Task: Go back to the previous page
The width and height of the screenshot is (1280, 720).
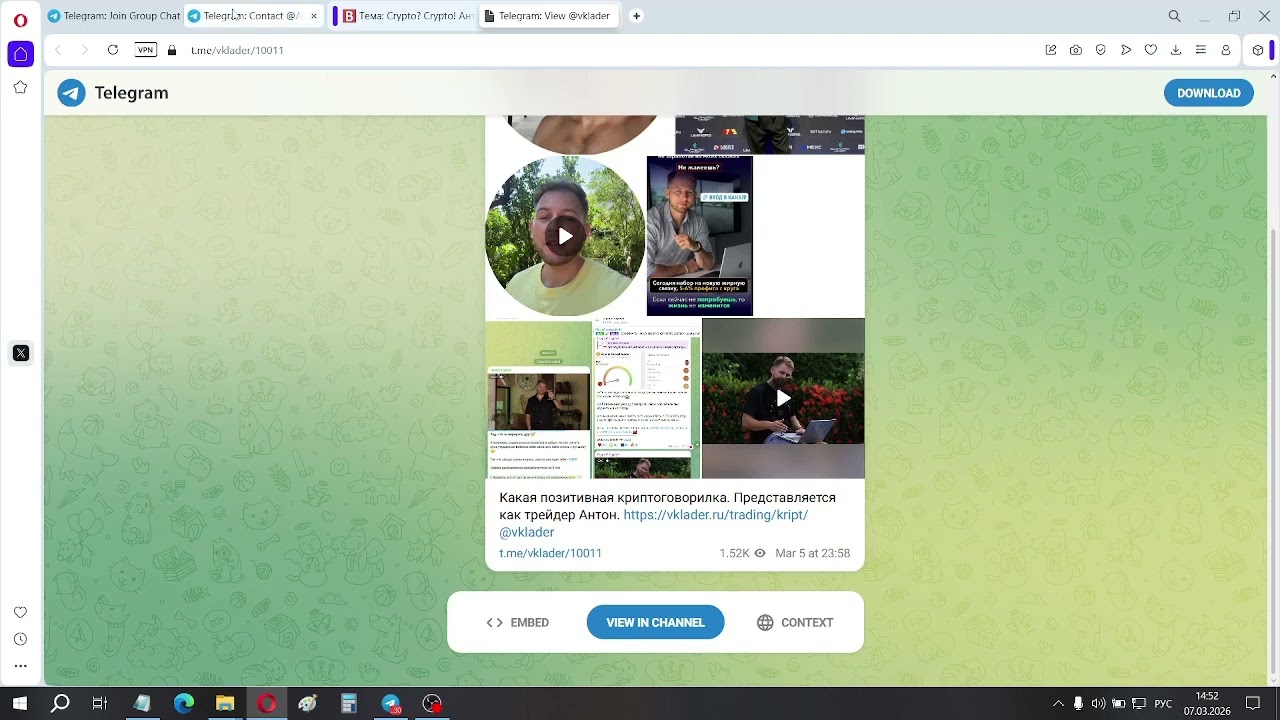Action: [58, 50]
